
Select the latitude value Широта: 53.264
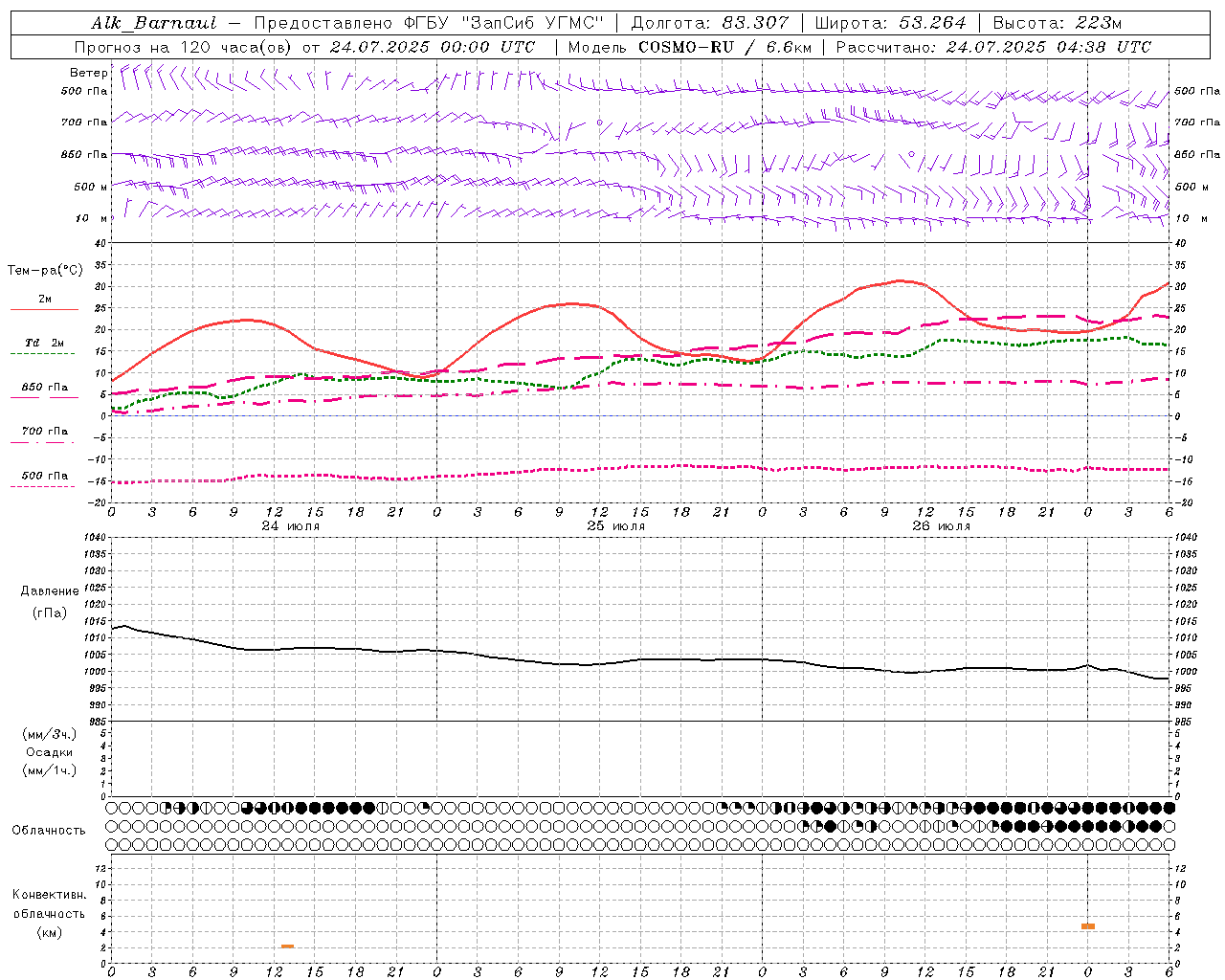pyautogui.click(x=891, y=23)
